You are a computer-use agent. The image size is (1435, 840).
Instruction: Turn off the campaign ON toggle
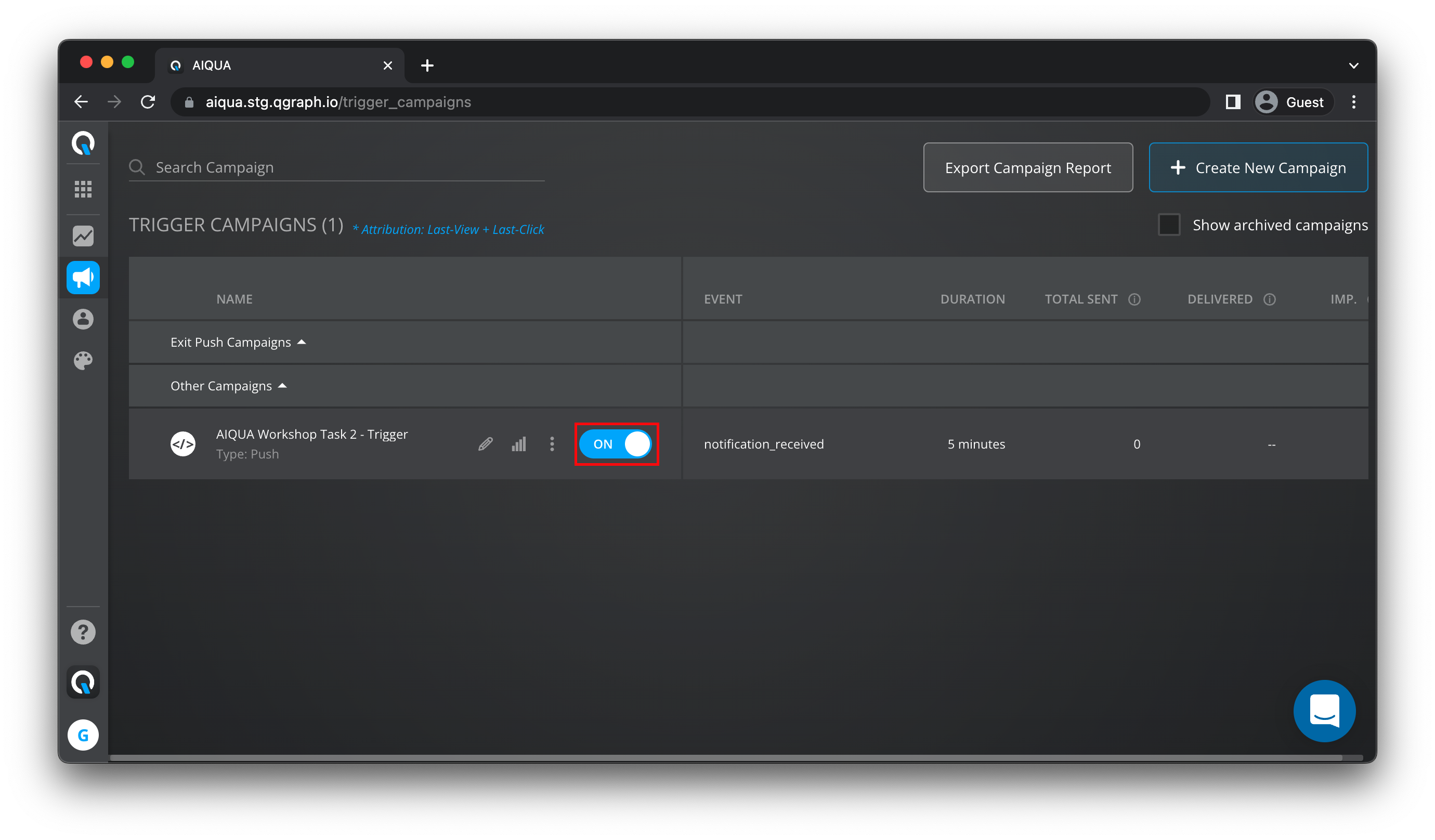coord(616,444)
